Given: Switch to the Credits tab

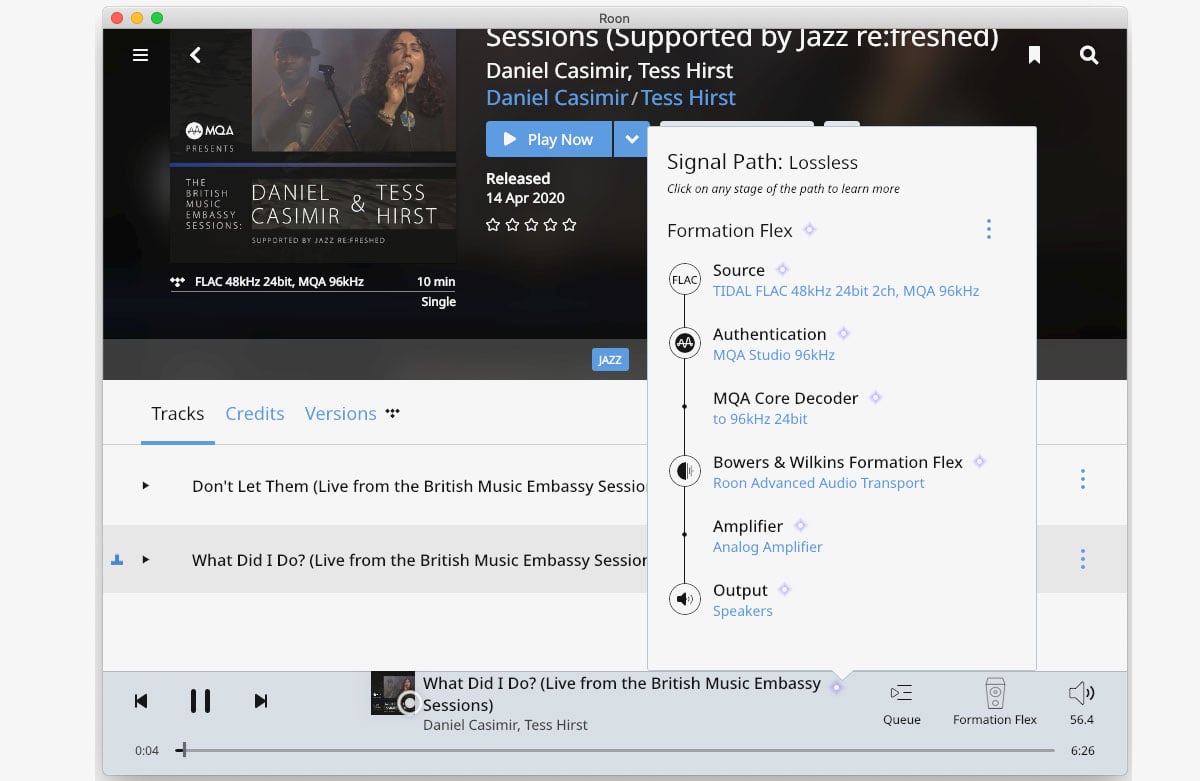Looking at the screenshot, I should [255, 414].
